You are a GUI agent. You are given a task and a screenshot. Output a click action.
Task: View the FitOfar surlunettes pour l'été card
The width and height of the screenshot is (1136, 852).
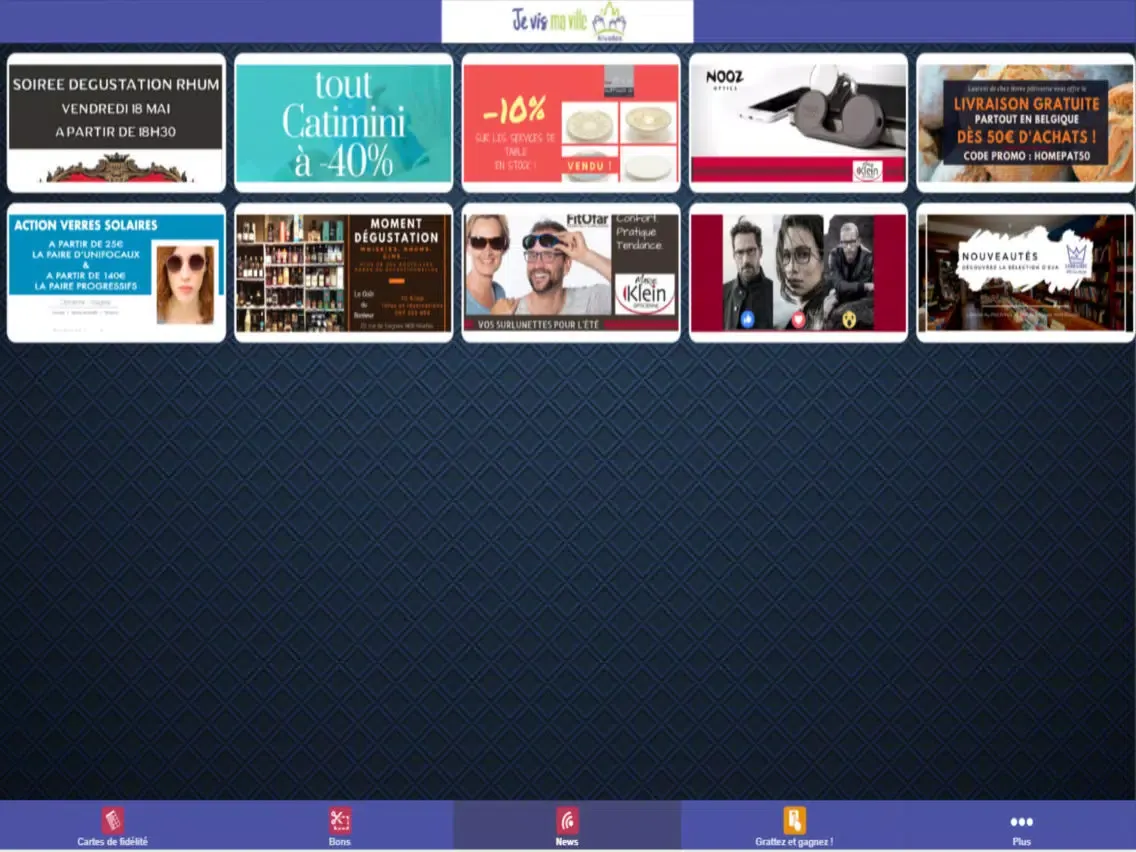[x=571, y=272]
